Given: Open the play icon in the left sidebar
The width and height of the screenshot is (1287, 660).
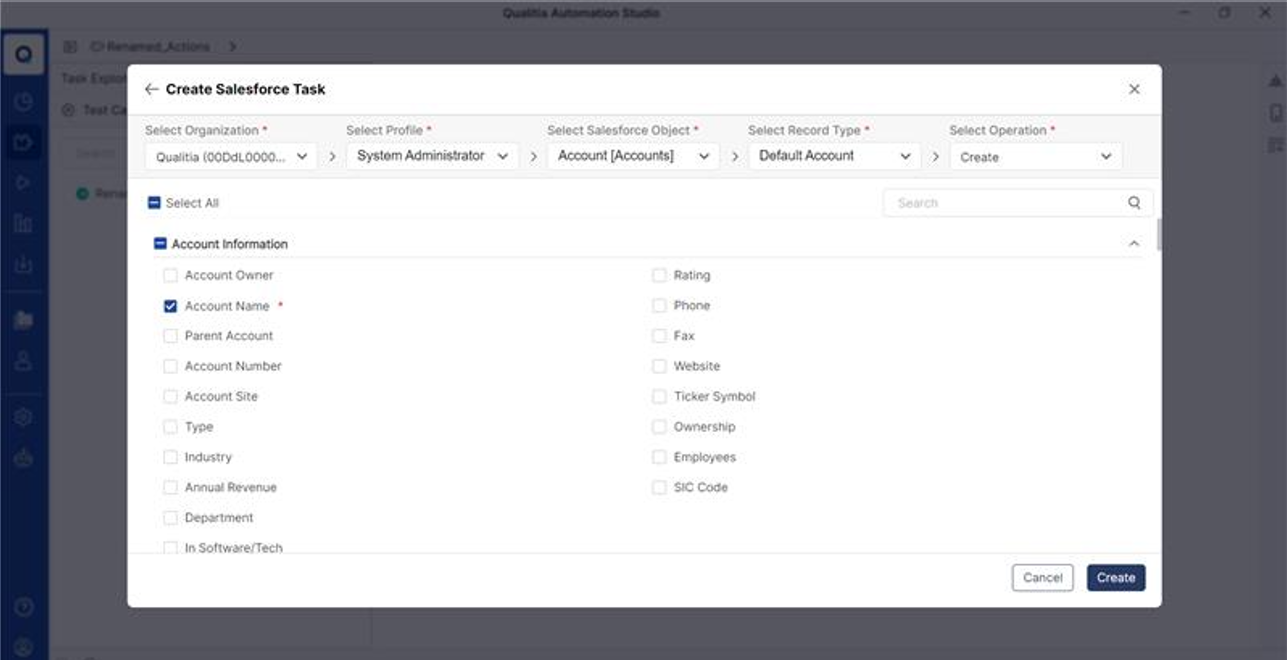Looking at the screenshot, I should click(24, 182).
